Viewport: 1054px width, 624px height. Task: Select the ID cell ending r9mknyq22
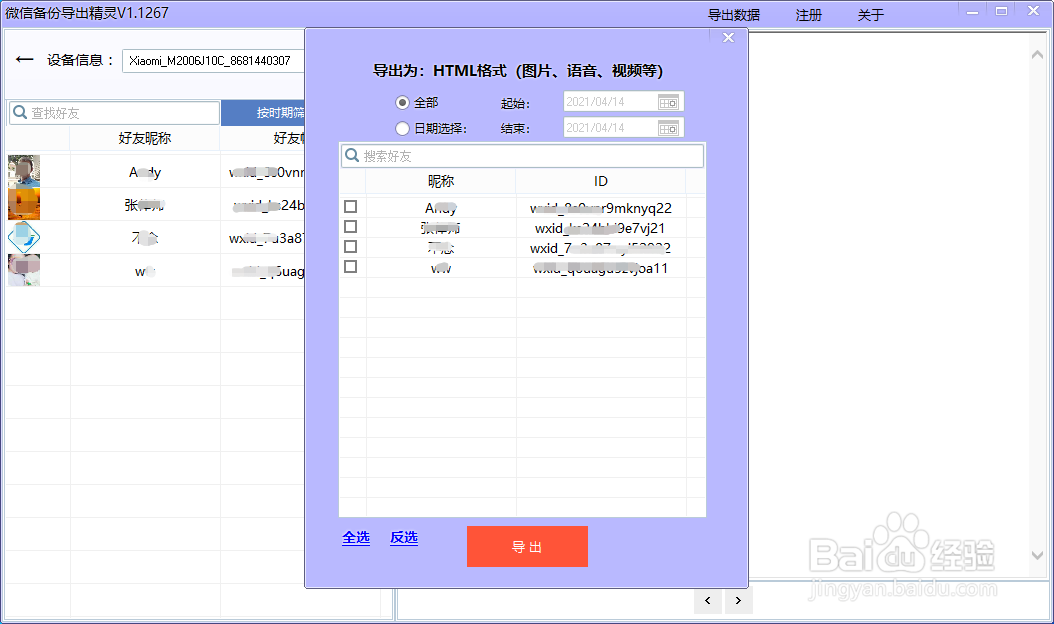point(600,208)
